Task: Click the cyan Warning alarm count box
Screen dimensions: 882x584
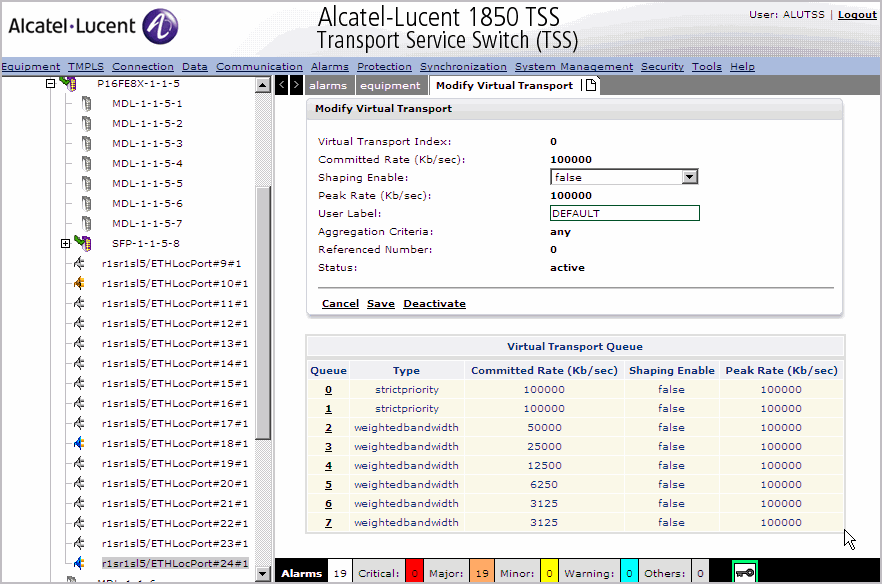Action: 629,573
